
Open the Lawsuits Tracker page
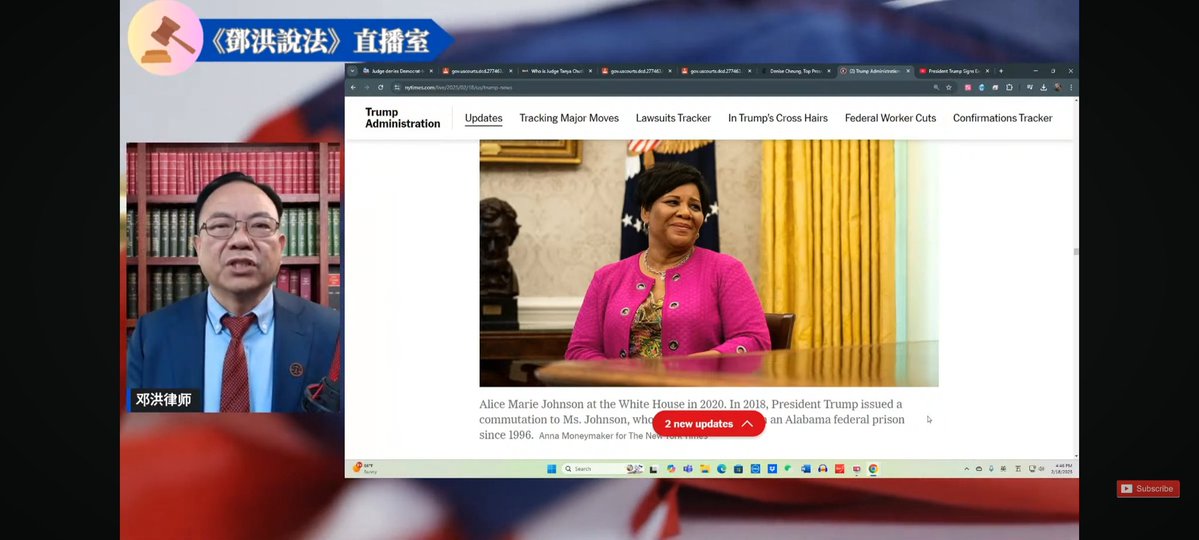pos(673,118)
